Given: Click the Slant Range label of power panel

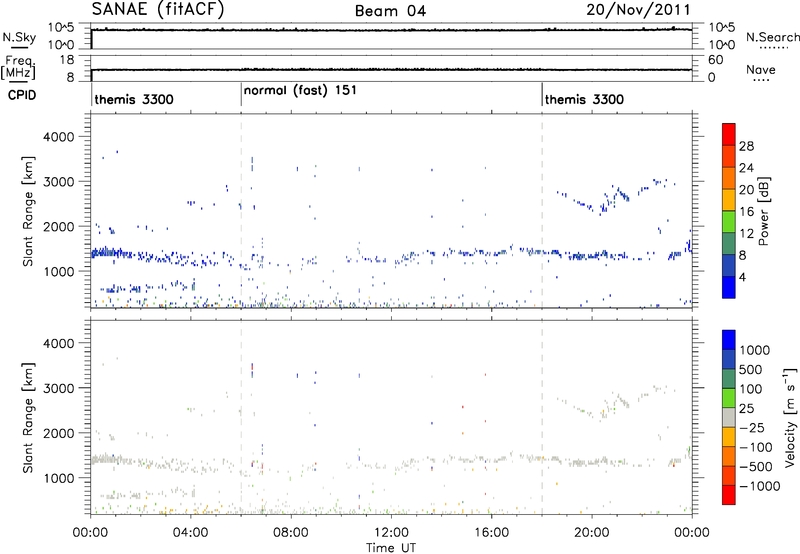Looking at the screenshot, I should (28, 211).
